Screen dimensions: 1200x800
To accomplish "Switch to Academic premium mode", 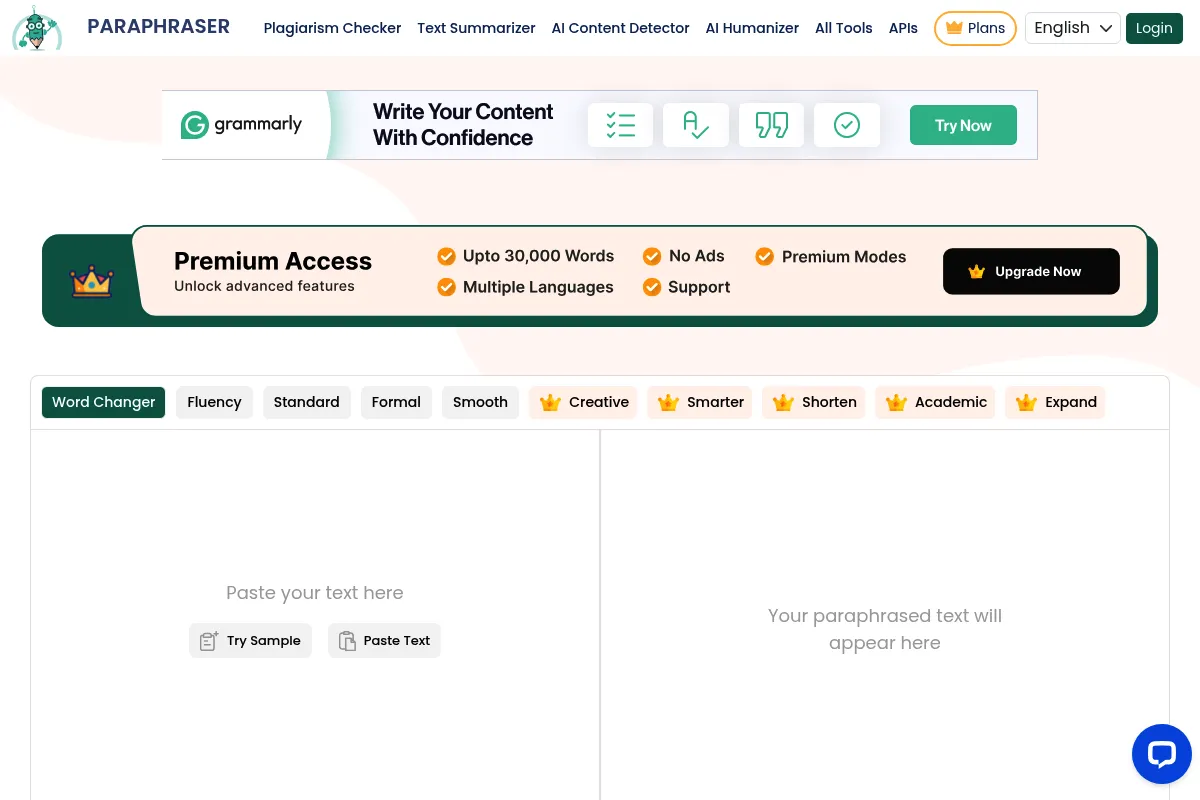I will click(935, 402).
